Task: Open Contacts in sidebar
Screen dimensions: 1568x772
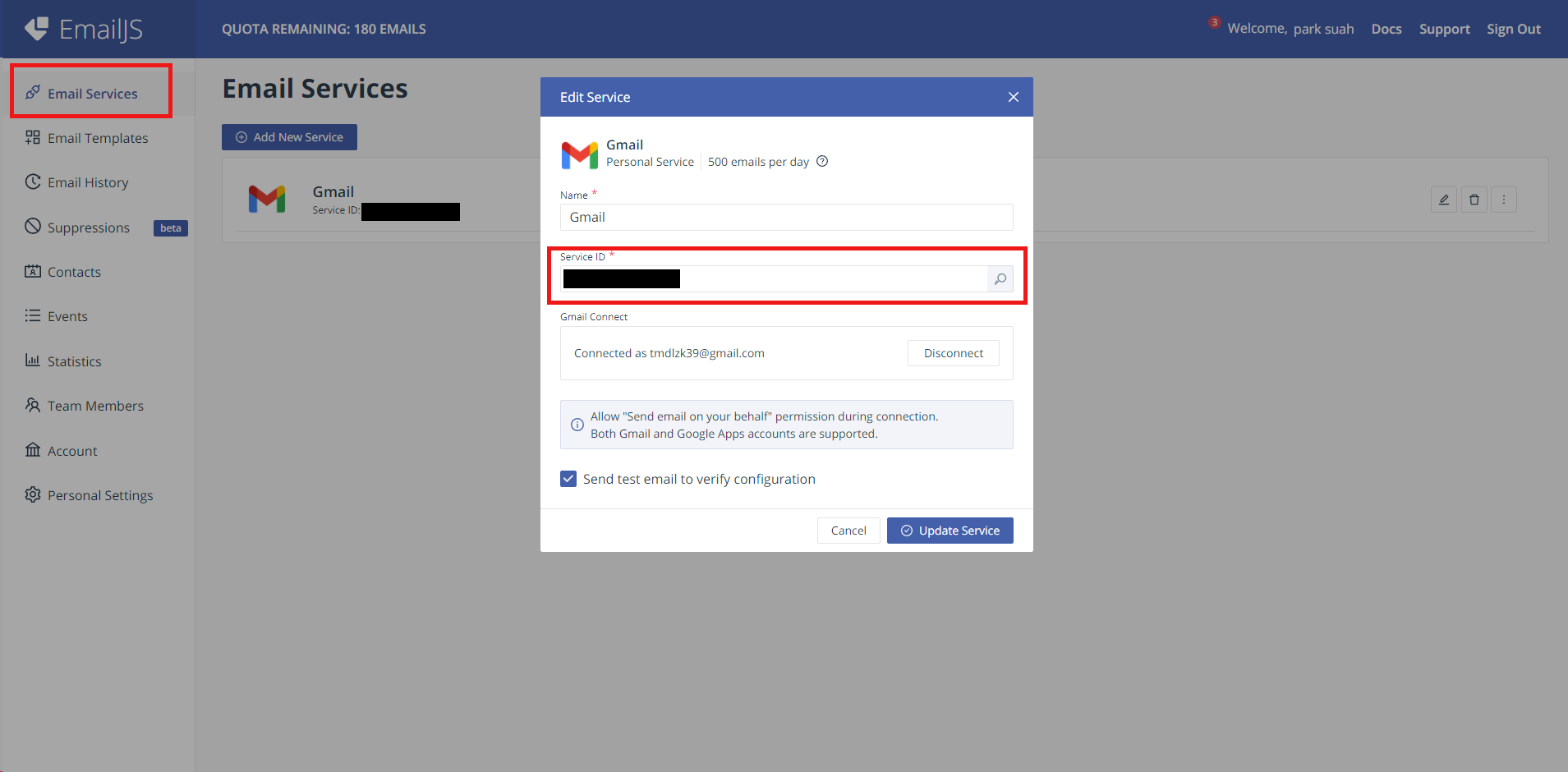Action: tap(74, 272)
